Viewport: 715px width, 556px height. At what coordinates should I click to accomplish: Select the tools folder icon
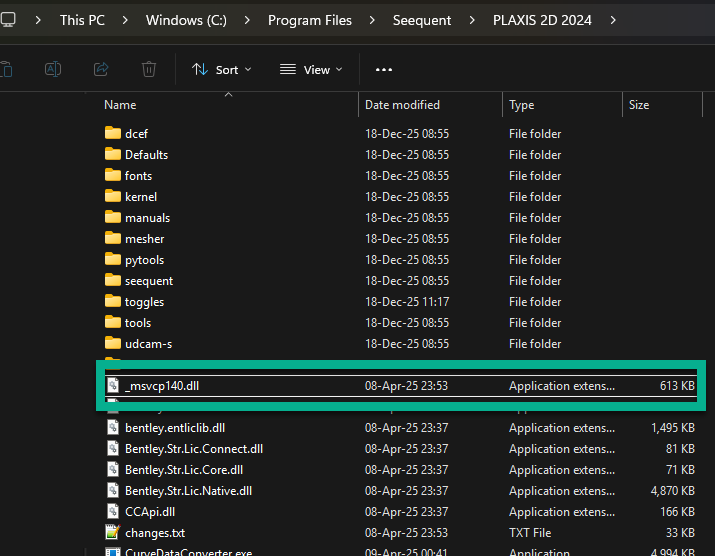pos(113,322)
